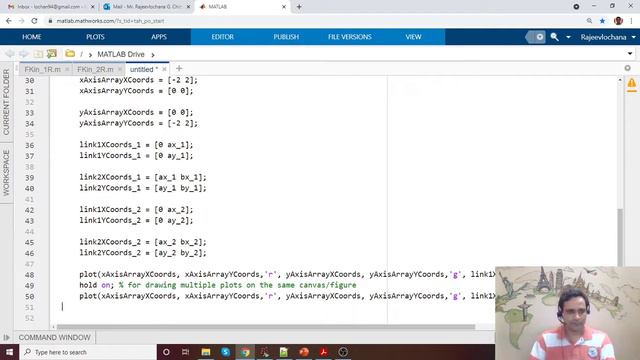Switch to the Mail browser tab
640x360 pixels.
point(146,7)
